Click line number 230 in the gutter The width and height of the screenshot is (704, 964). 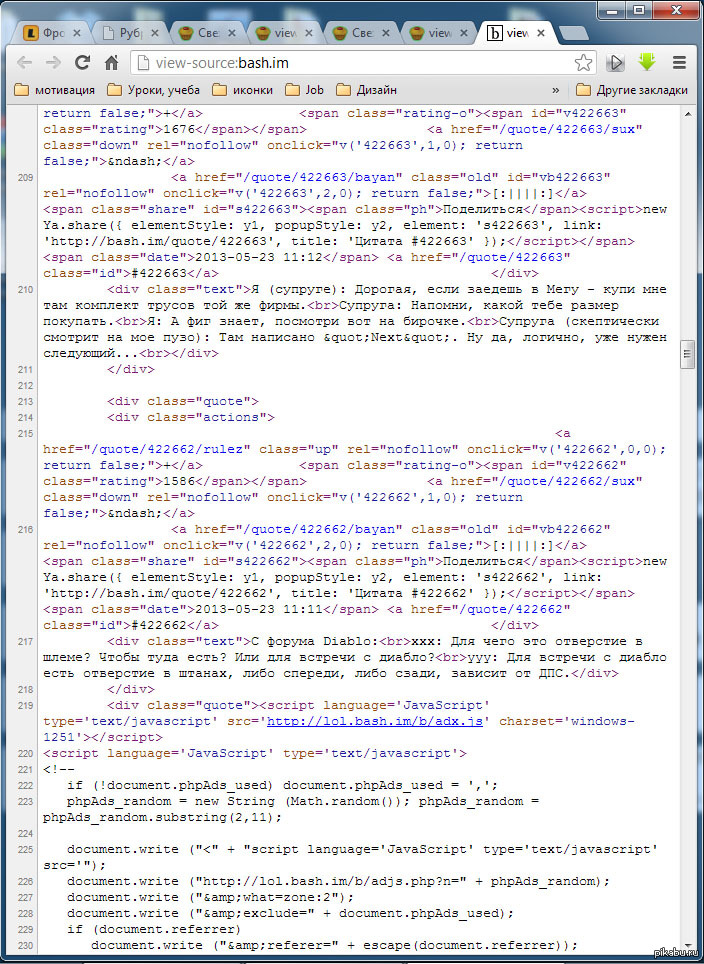[x=25, y=946]
